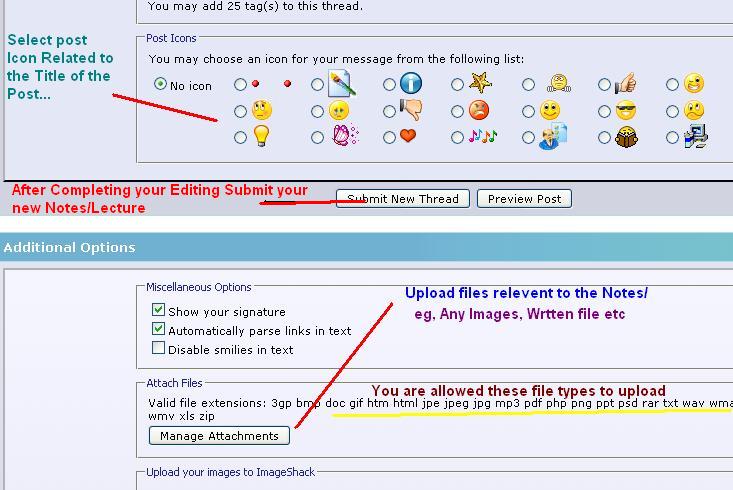Viewport: 733px width, 490px height.
Task: Click the crying smiley post icon
Action: (339, 110)
